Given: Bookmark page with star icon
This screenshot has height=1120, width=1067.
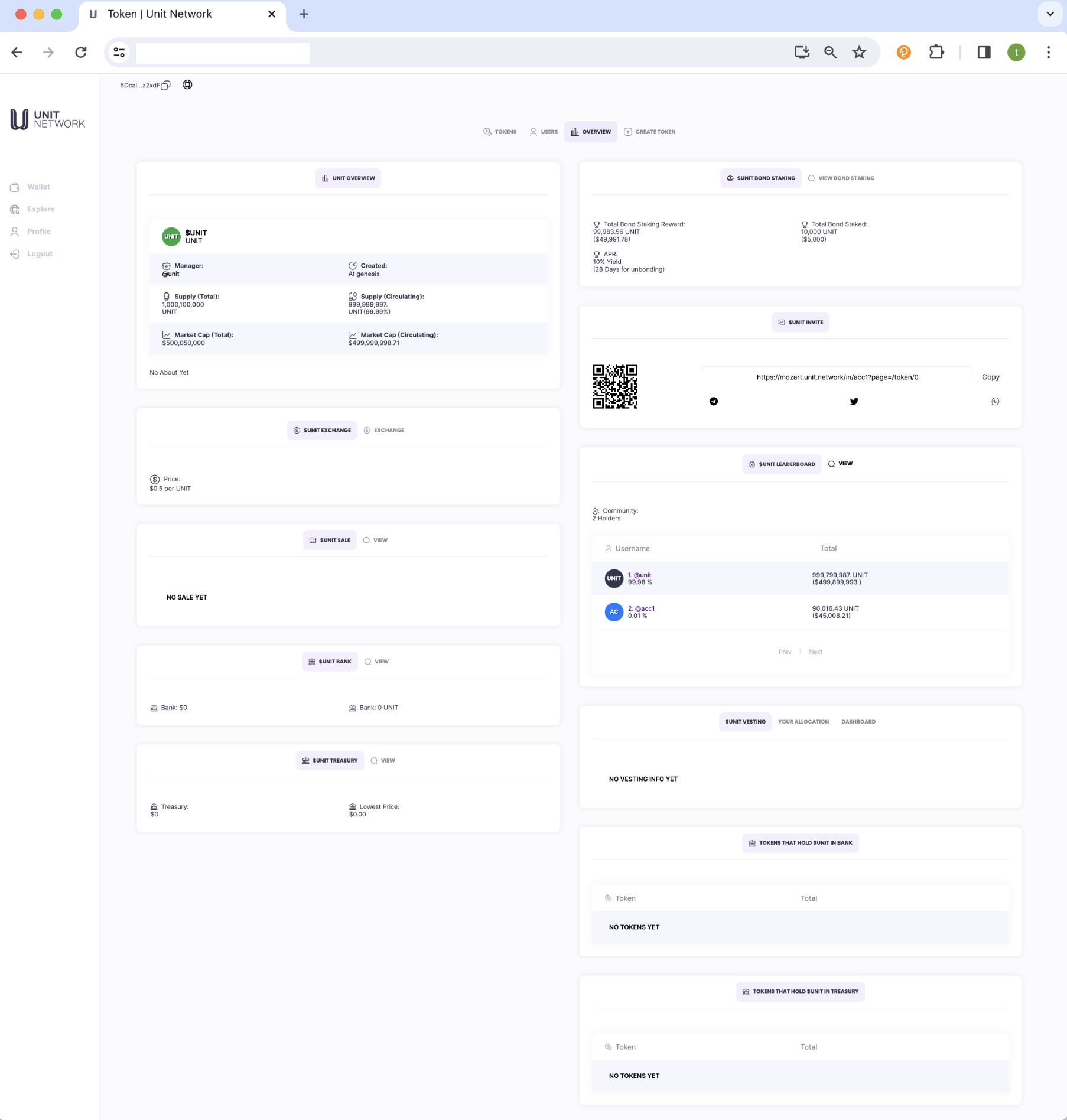Looking at the screenshot, I should (x=858, y=53).
